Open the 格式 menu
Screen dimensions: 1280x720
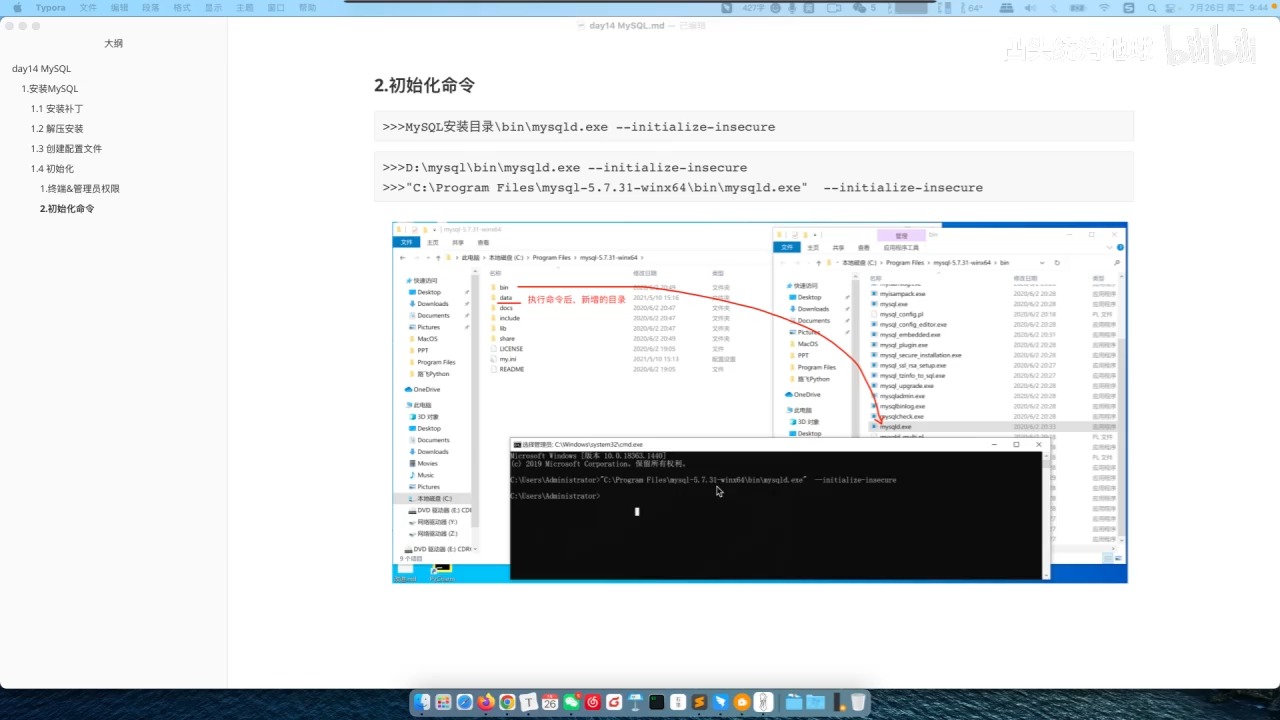[182, 7]
